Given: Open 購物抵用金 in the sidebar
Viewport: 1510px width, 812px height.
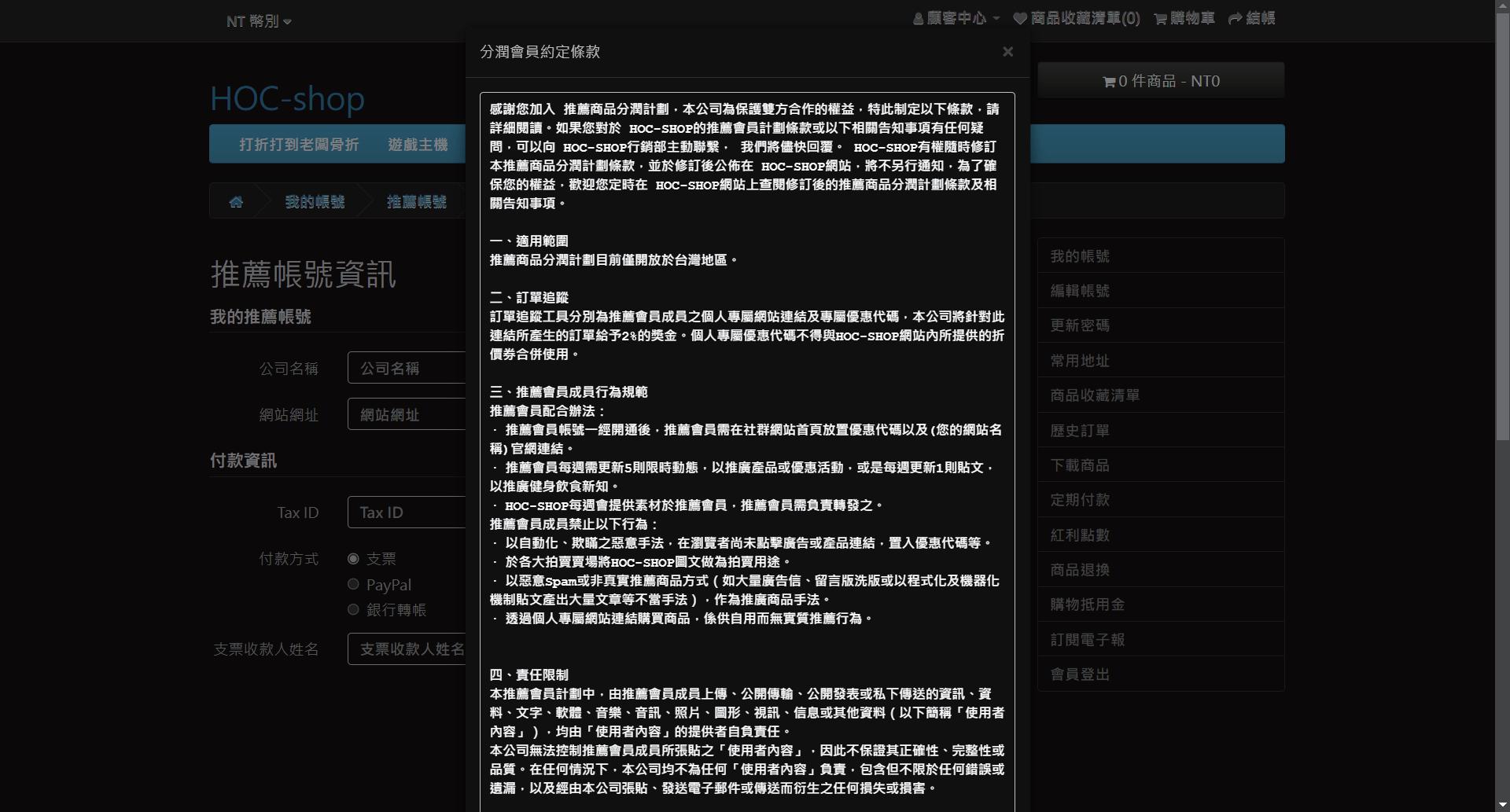Looking at the screenshot, I should coord(1161,604).
